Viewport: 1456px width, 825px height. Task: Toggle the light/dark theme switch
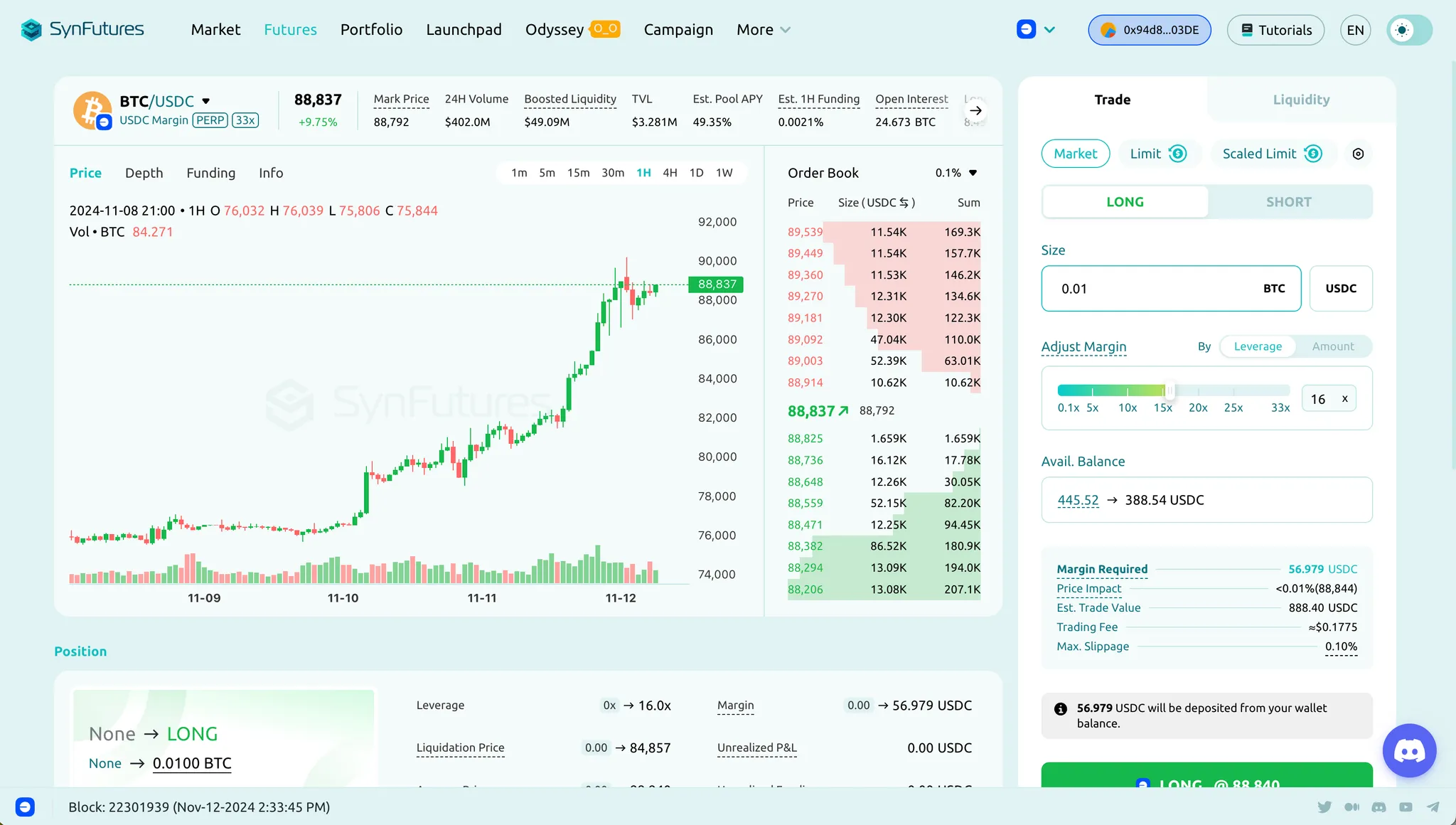pyautogui.click(x=1408, y=30)
